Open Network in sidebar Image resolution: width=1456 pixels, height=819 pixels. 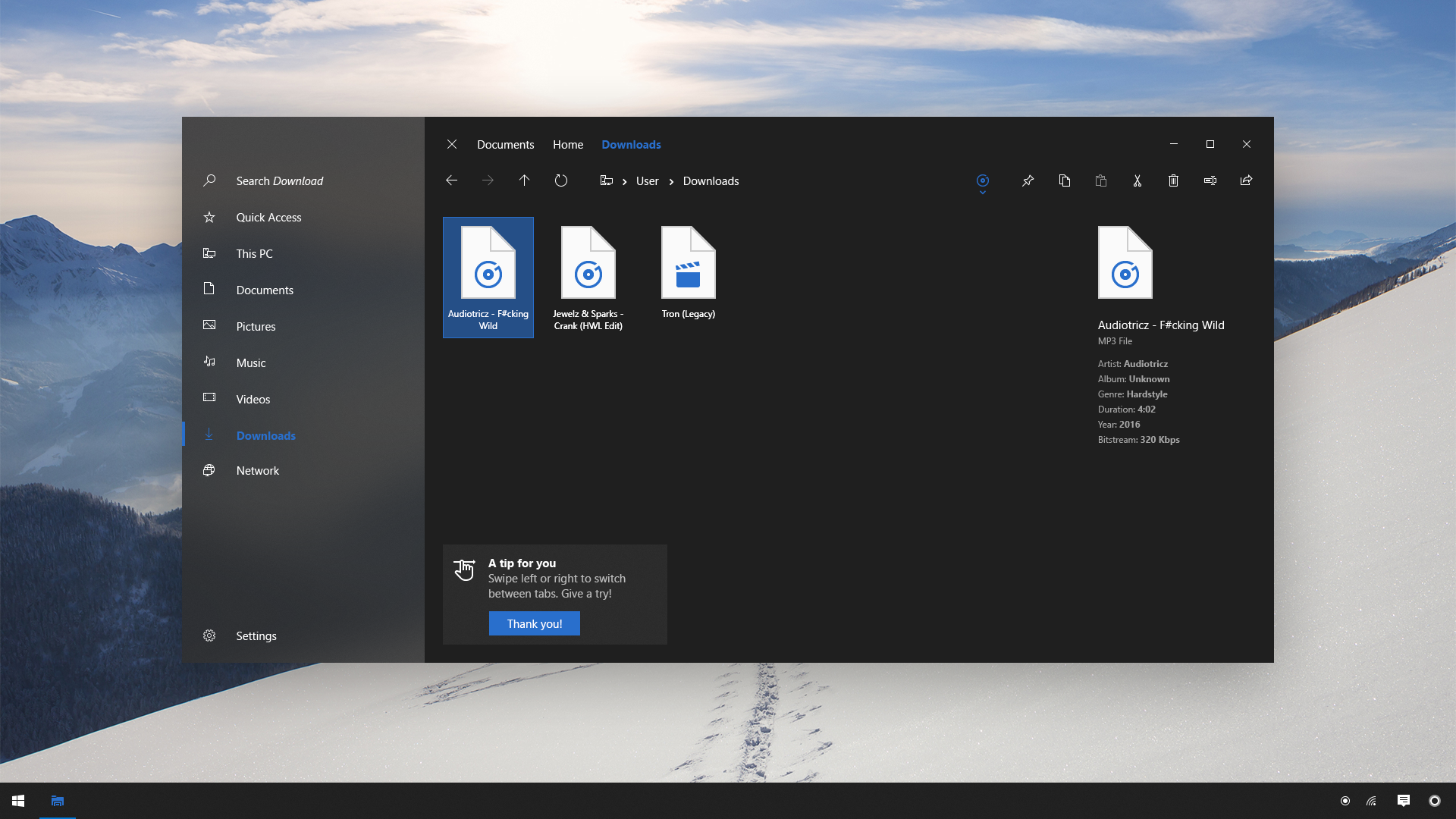click(x=303, y=470)
